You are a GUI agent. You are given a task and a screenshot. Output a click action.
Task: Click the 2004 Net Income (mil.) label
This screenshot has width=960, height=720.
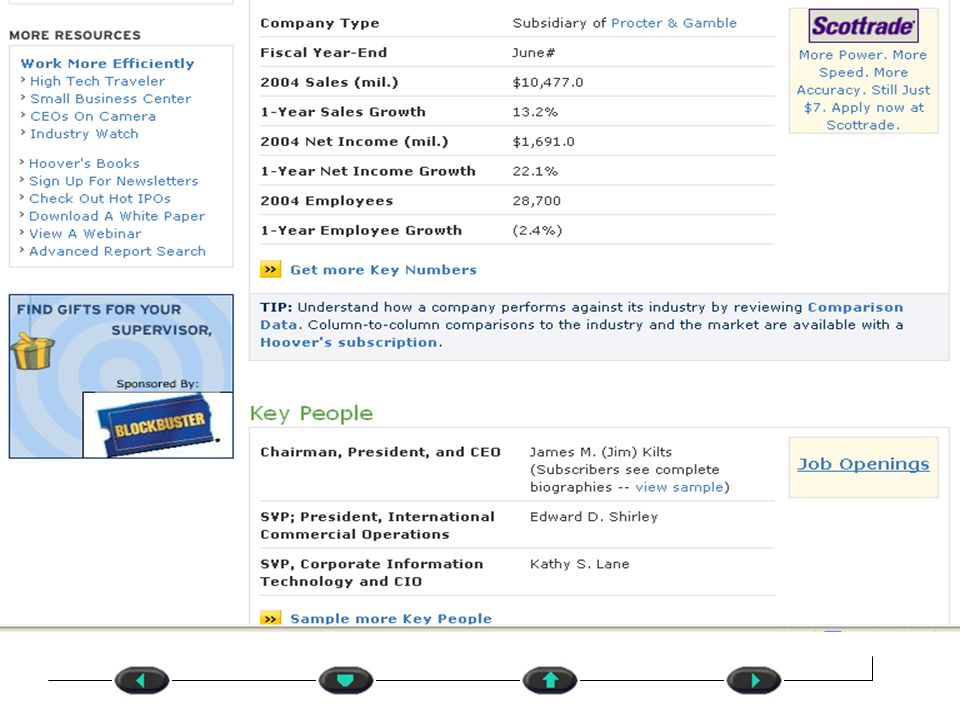(354, 142)
